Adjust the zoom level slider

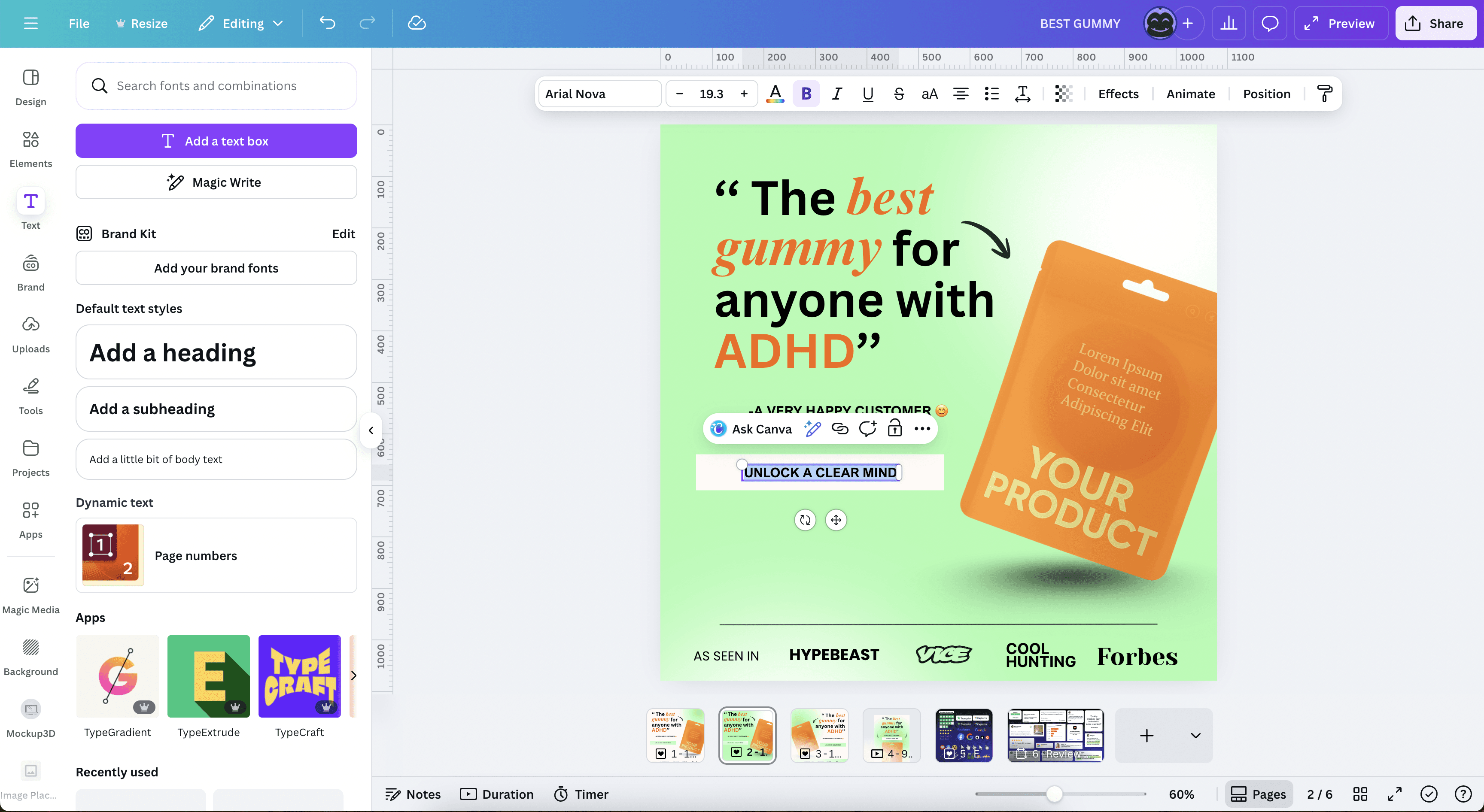1054,794
